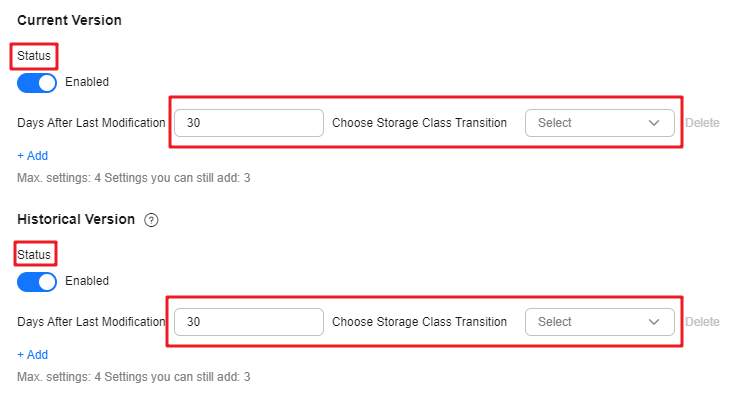Click Delete next to Historical Version transition
Image resolution: width=737 pixels, height=396 pixels.
pos(702,322)
